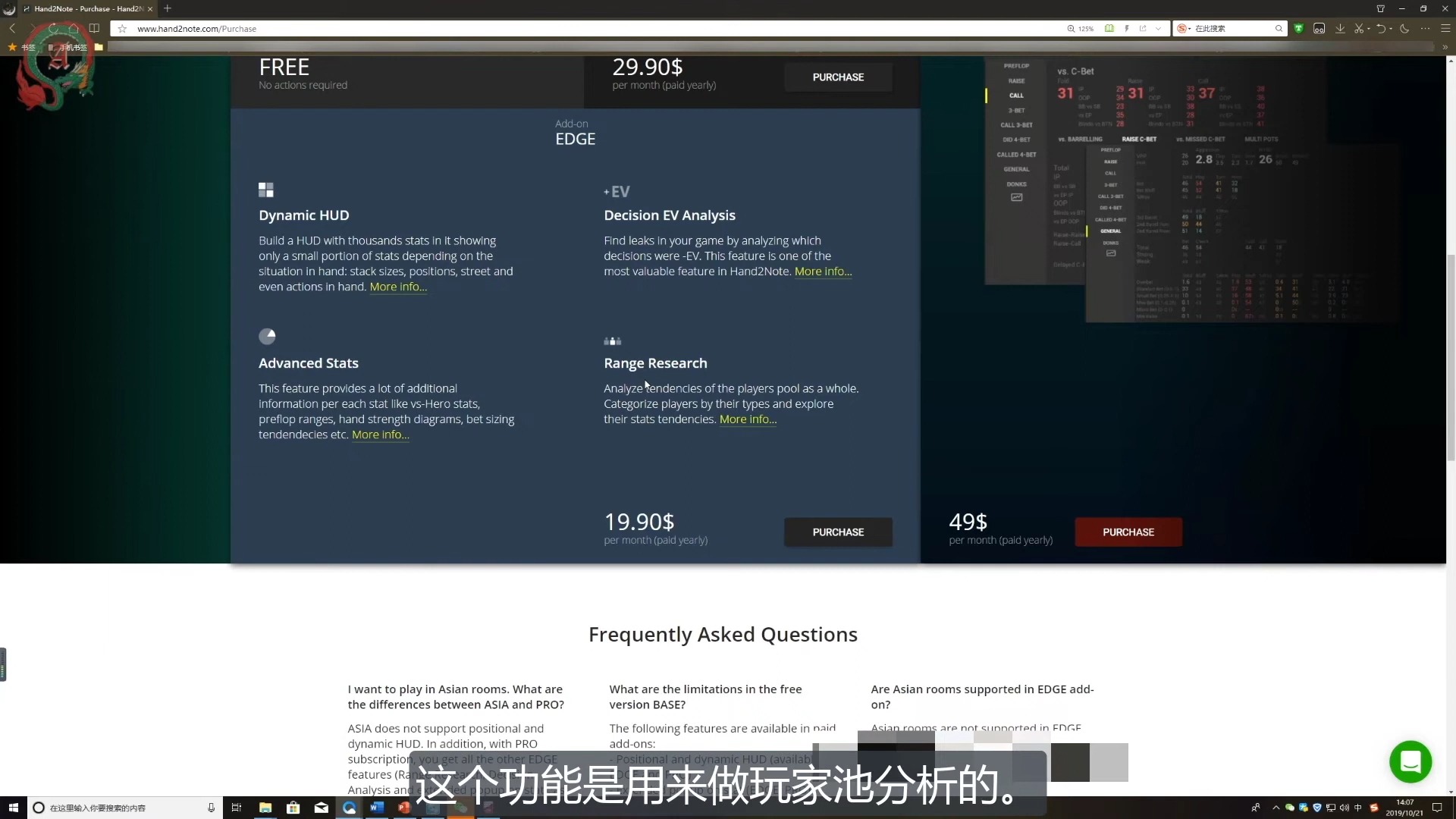Click PURCHASE button for 19.90$ EDGE add-on
Screen dimensions: 1456x819
(838, 532)
